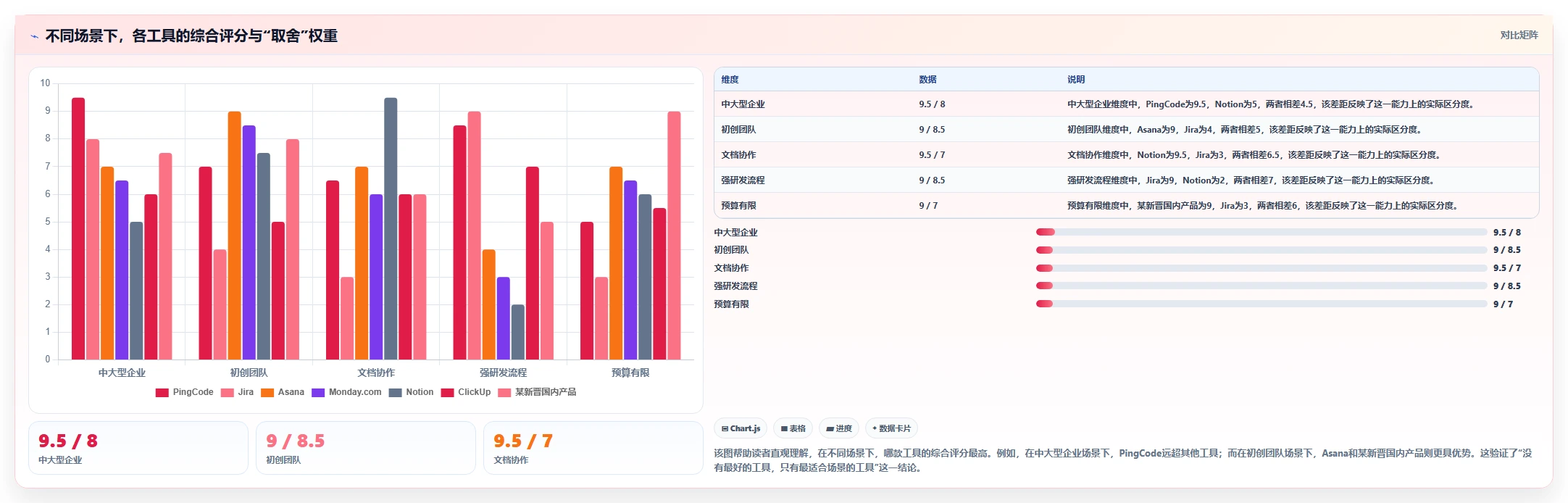The width and height of the screenshot is (1568, 503).
Task: Click the Chart.js tag chip
Action: point(741,428)
